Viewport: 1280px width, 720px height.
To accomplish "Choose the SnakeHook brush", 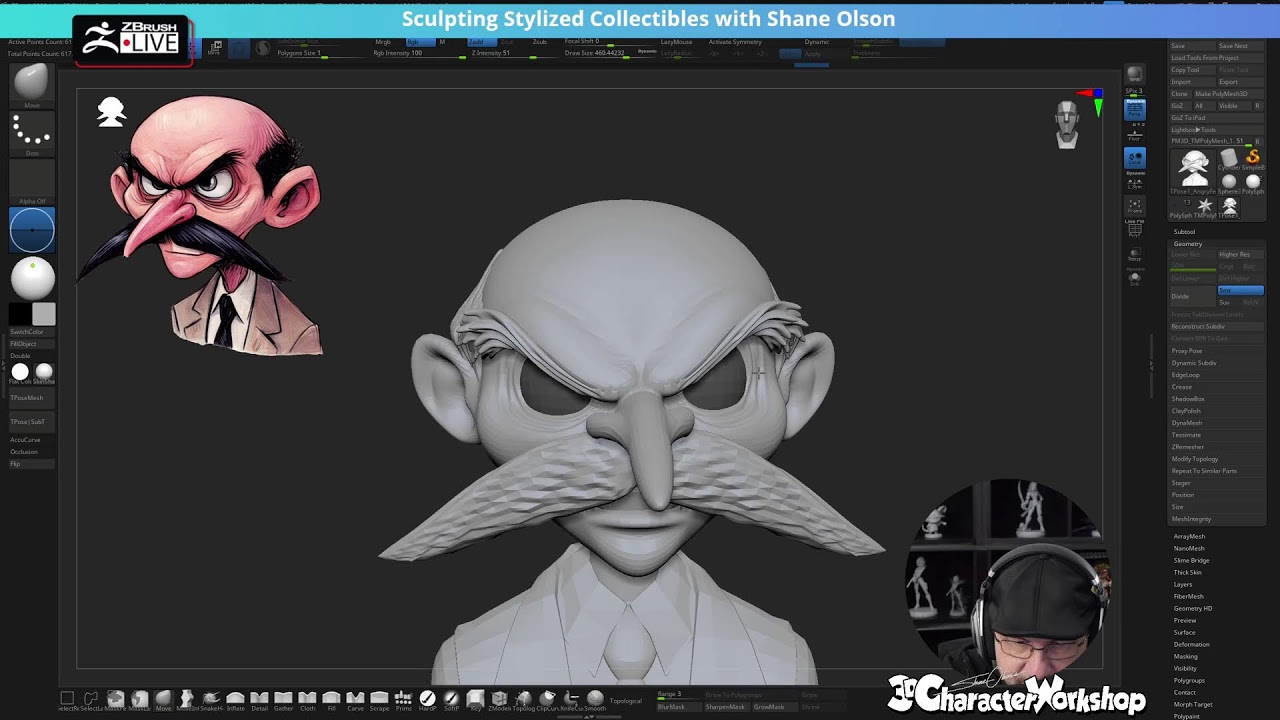I will click(x=211, y=699).
